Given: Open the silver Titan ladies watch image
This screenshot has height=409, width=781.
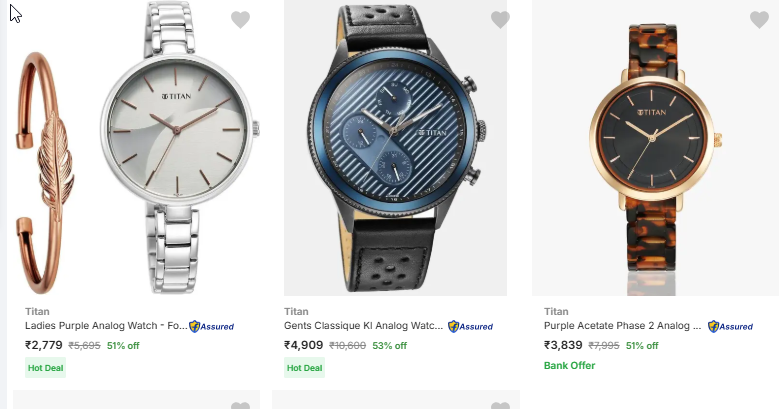Looking at the screenshot, I should (x=180, y=150).
